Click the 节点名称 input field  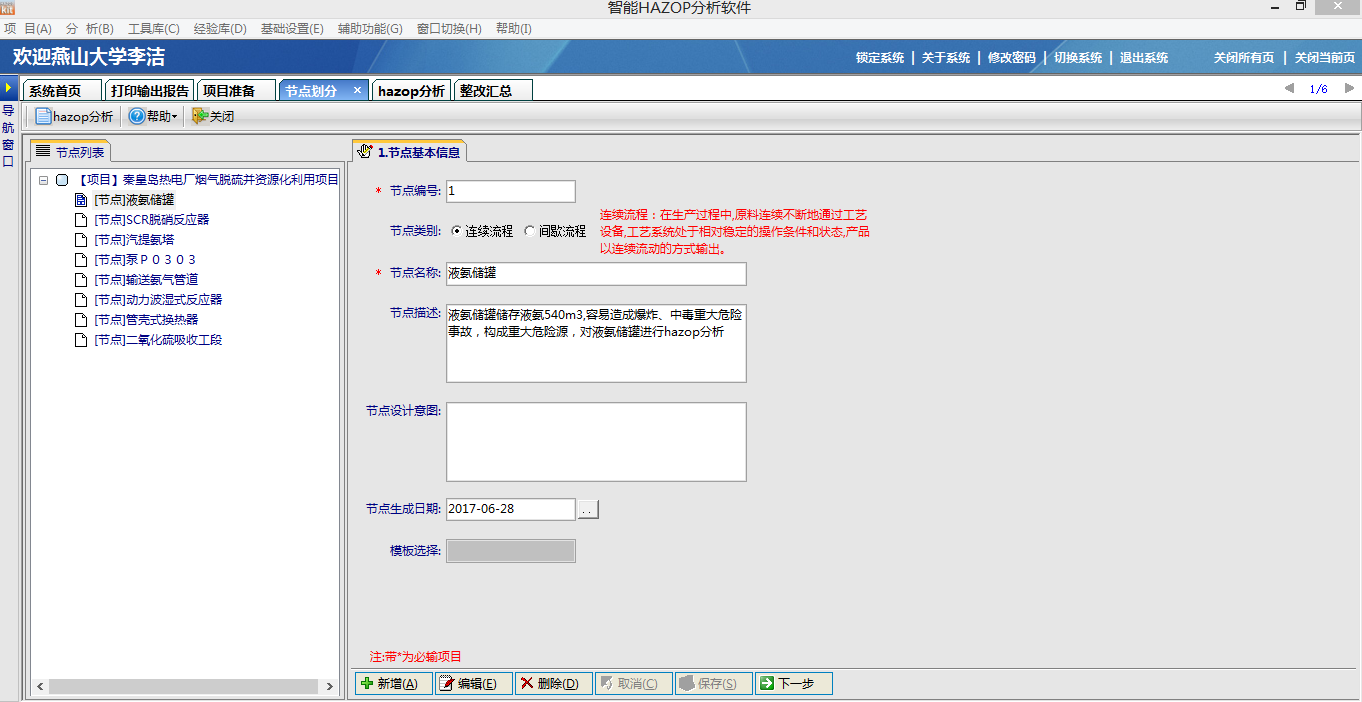click(596, 273)
